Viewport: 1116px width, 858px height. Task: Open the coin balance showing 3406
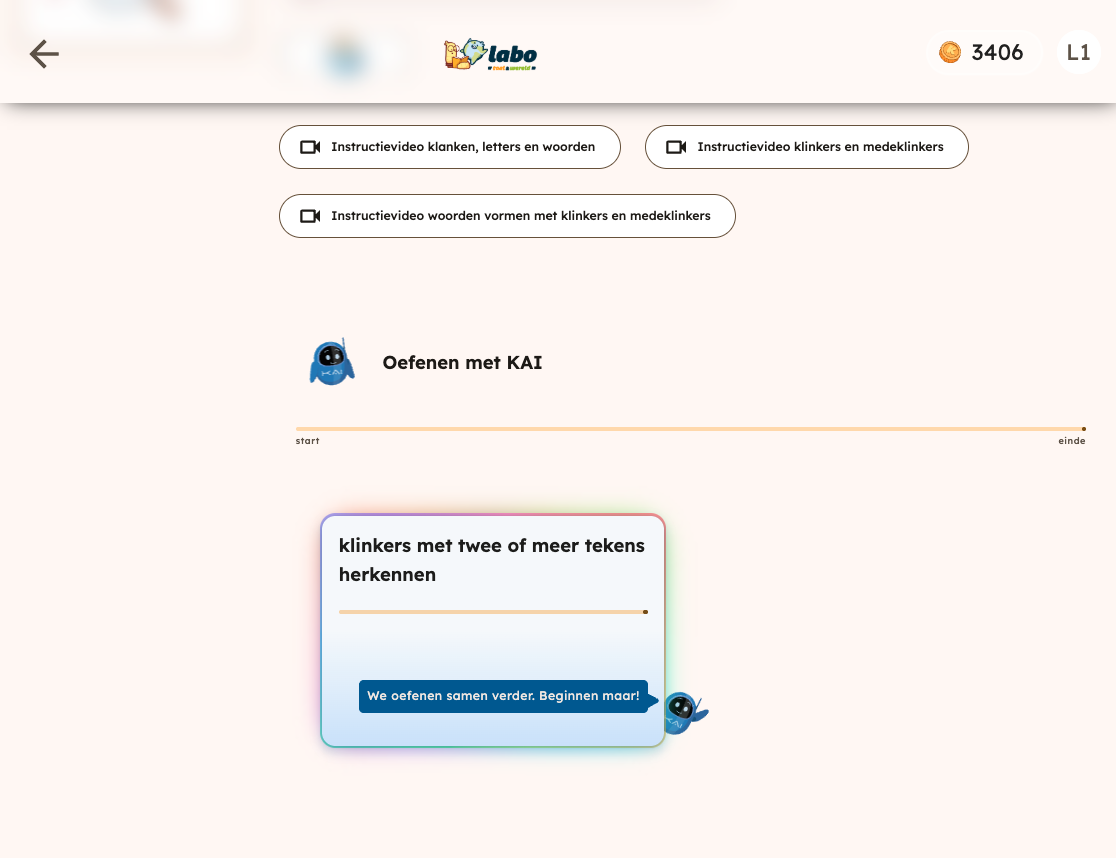click(x=984, y=53)
